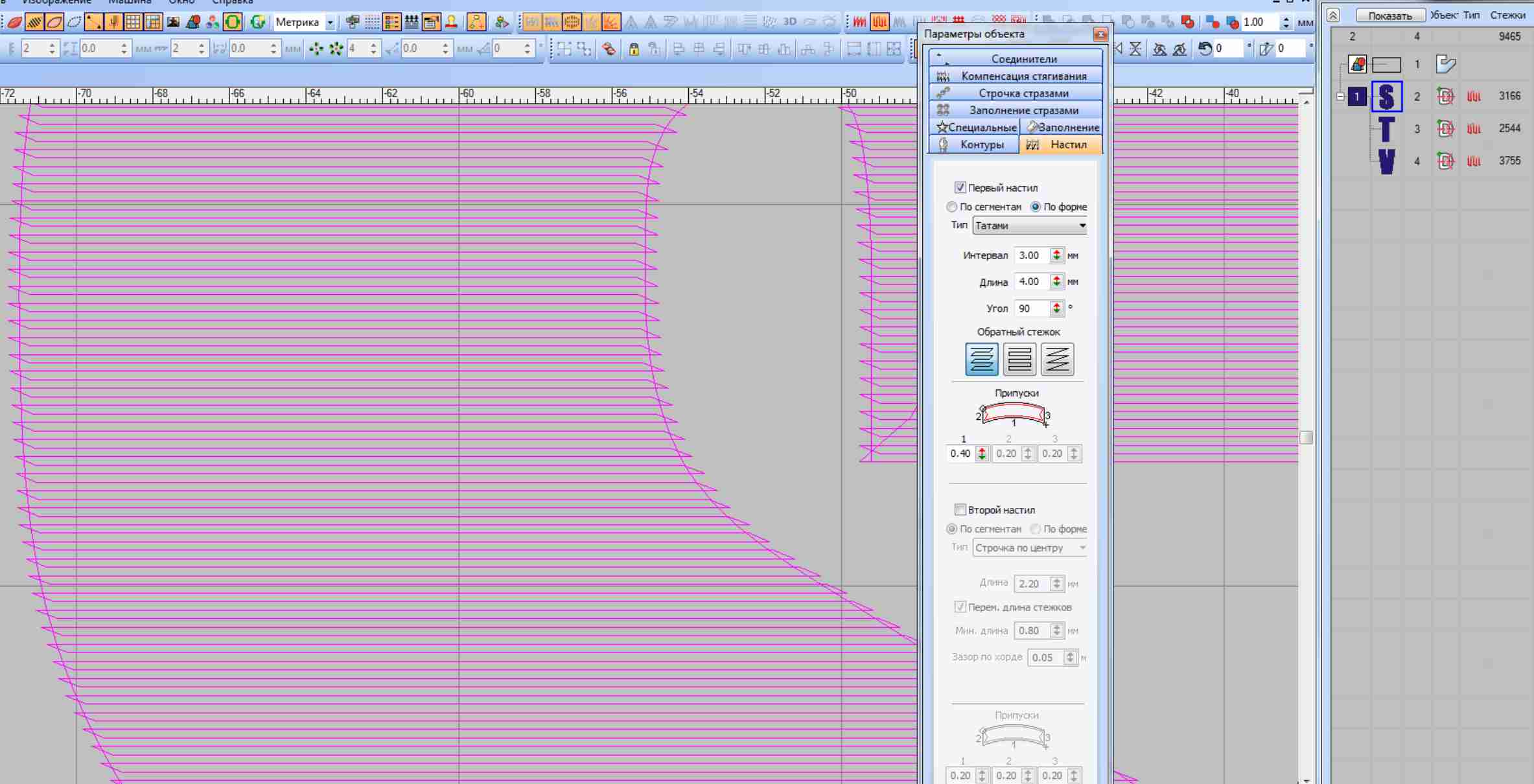Click the rotate counterclockwise arrow icon

1205,49
